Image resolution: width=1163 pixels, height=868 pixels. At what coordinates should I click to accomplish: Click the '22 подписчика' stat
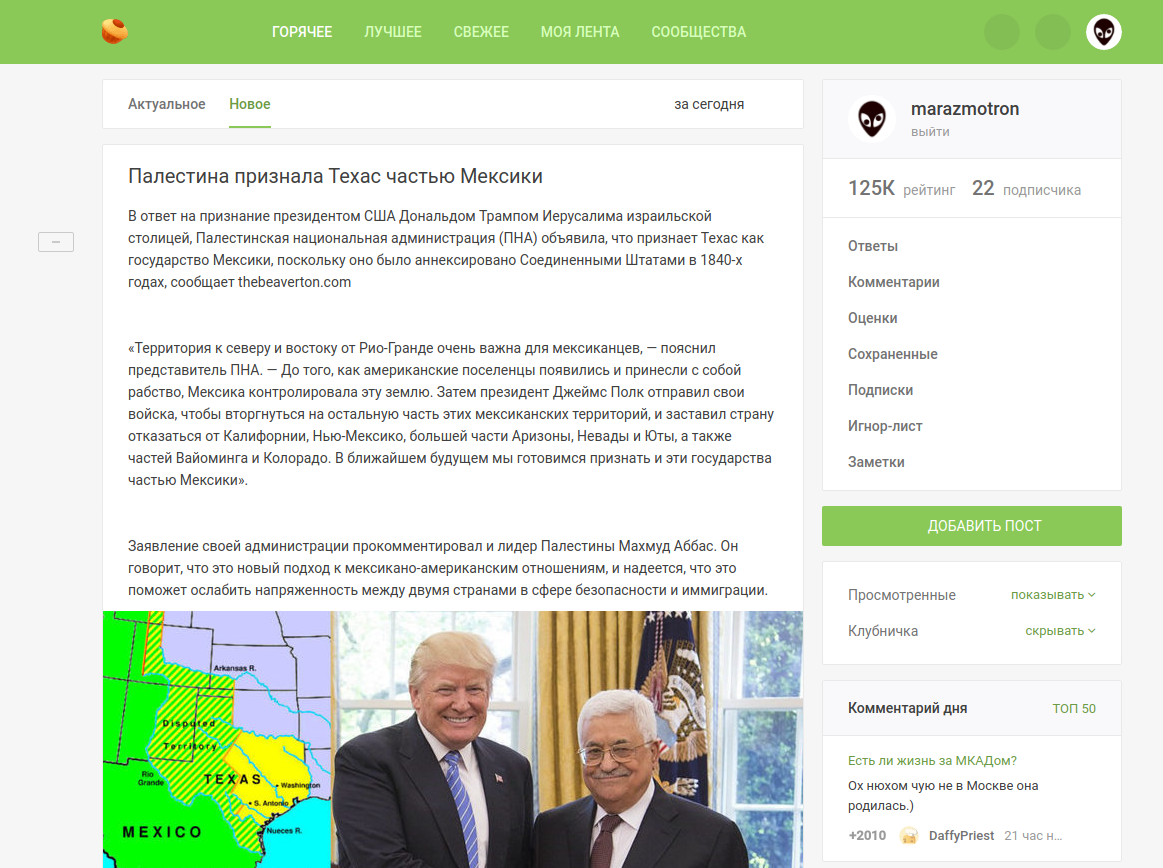coord(1027,188)
